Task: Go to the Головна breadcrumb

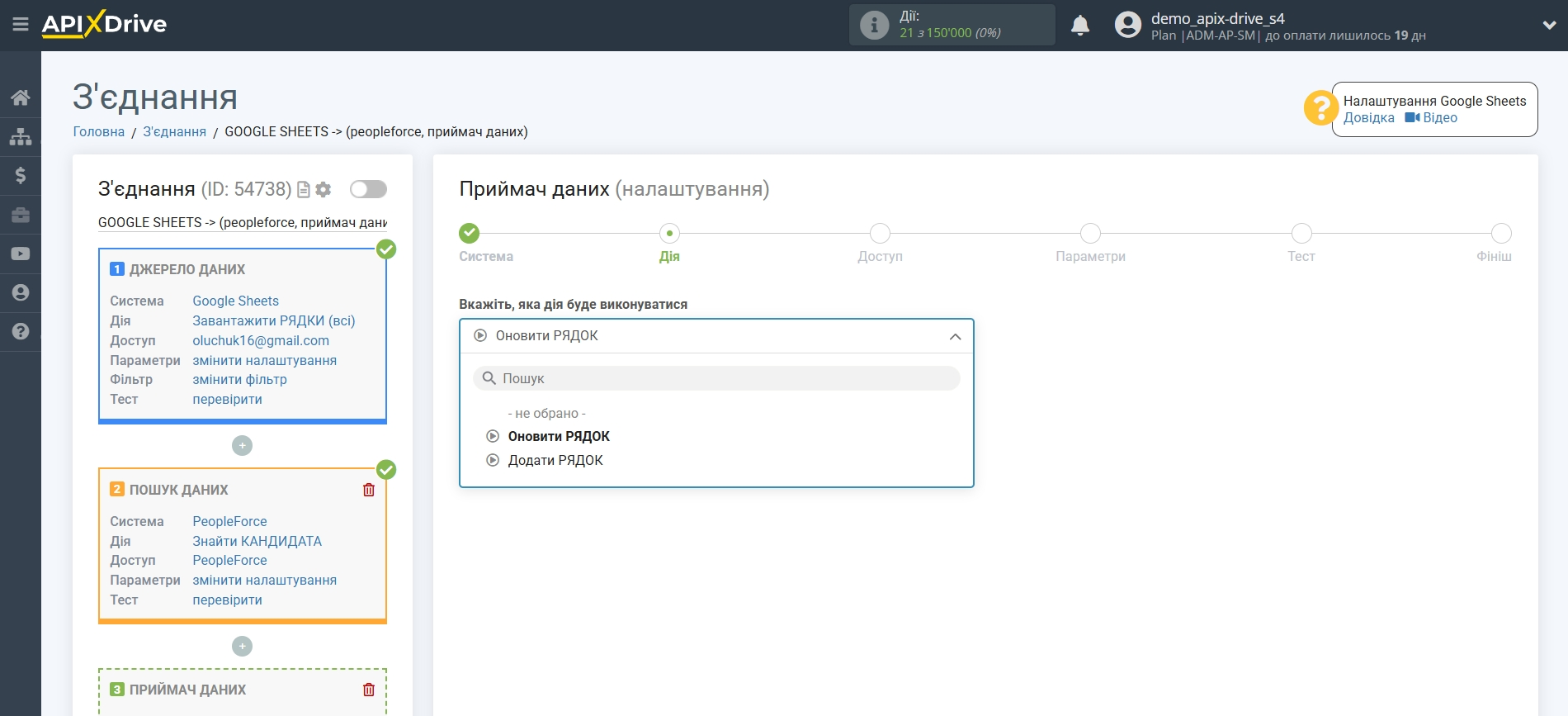Action: coord(99,131)
